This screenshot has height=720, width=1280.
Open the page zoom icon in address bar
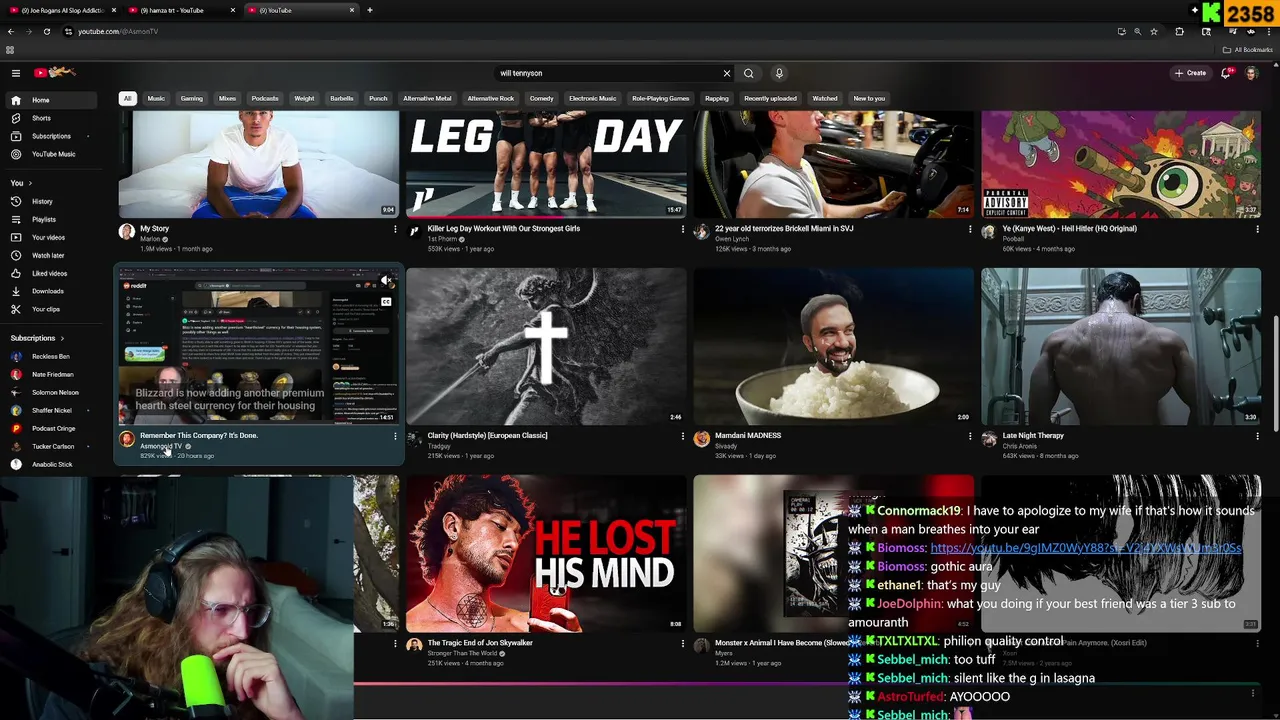pos(1137,31)
